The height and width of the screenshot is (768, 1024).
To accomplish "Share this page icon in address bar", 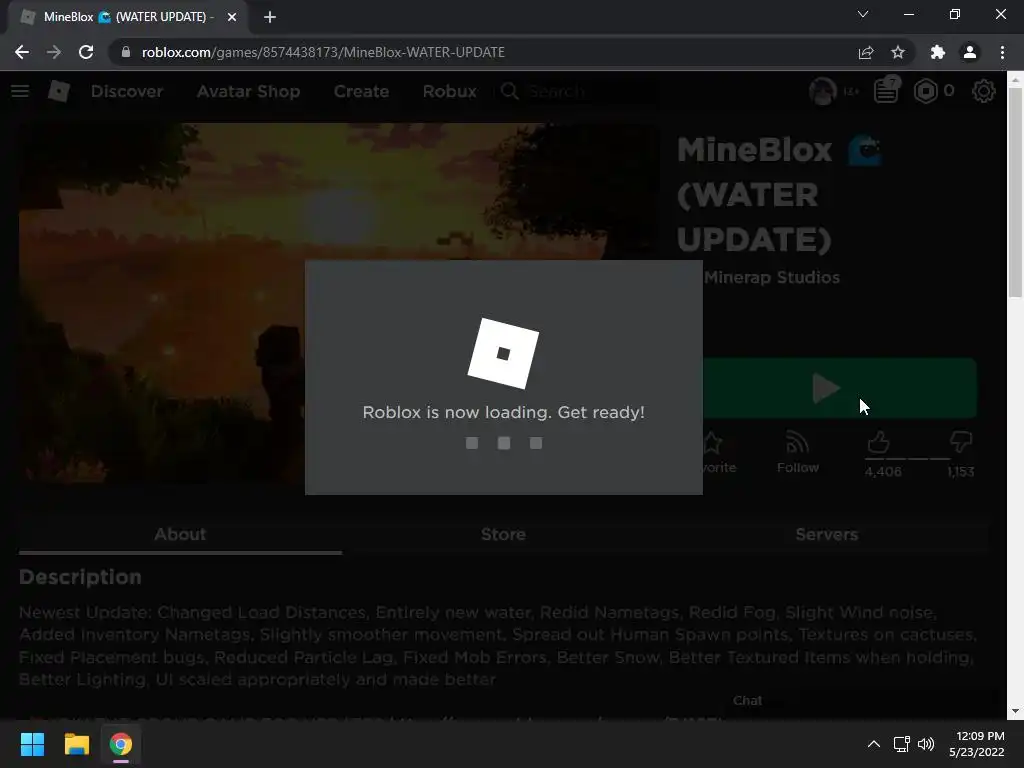I will [866, 52].
